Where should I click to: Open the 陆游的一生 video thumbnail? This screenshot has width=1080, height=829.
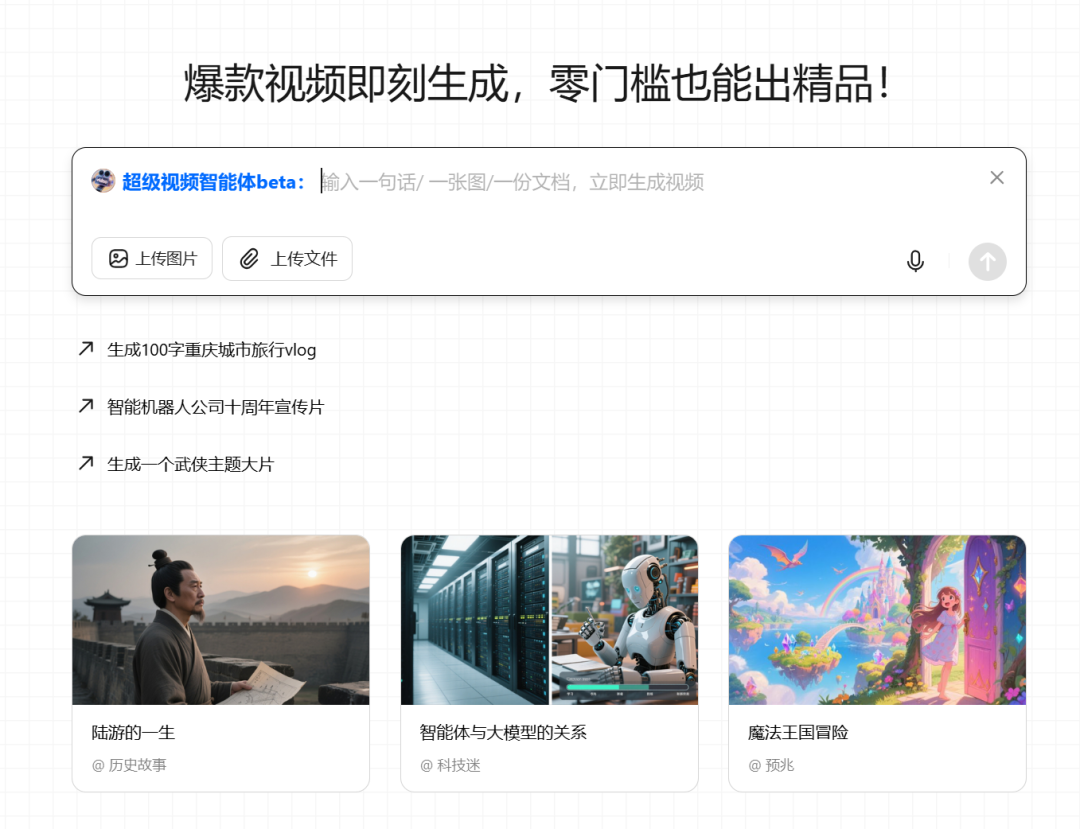tap(221, 619)
